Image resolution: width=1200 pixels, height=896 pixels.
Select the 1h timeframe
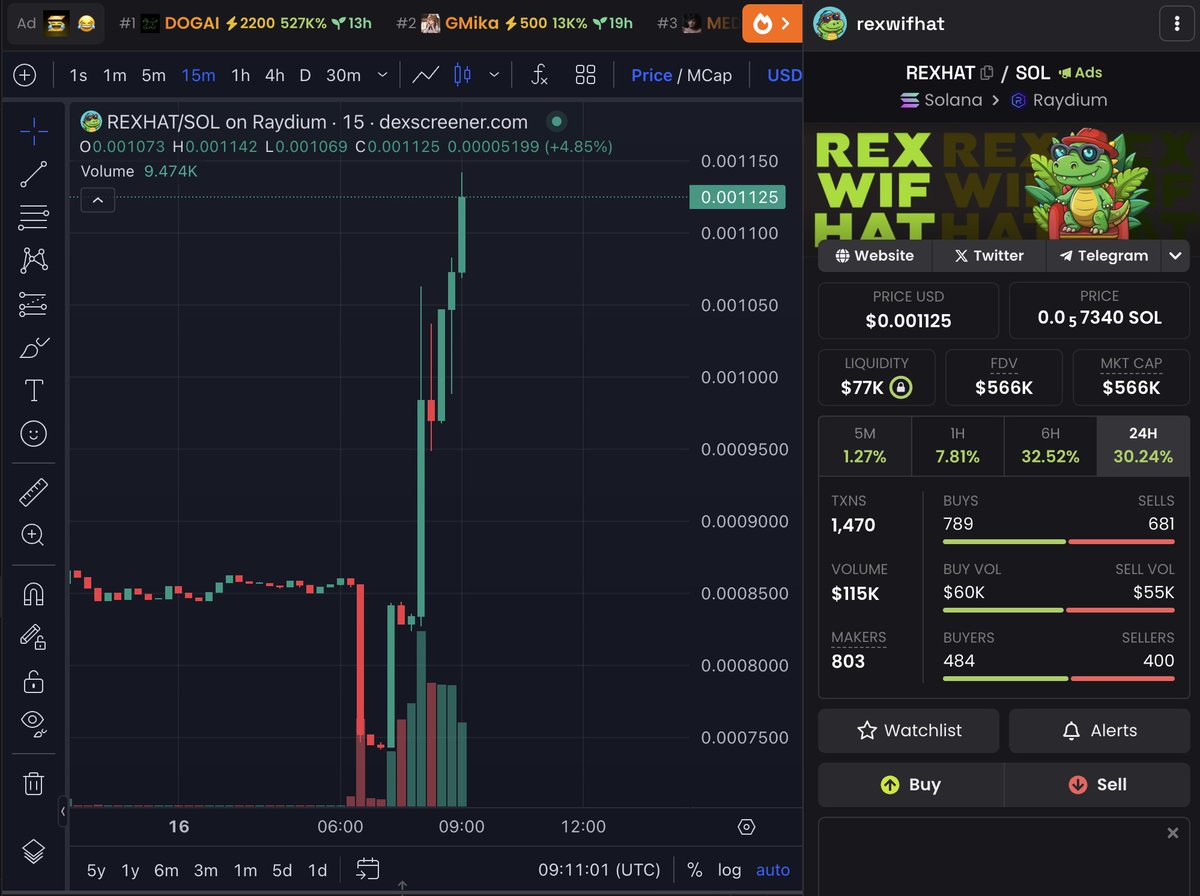tap(241, 75)
